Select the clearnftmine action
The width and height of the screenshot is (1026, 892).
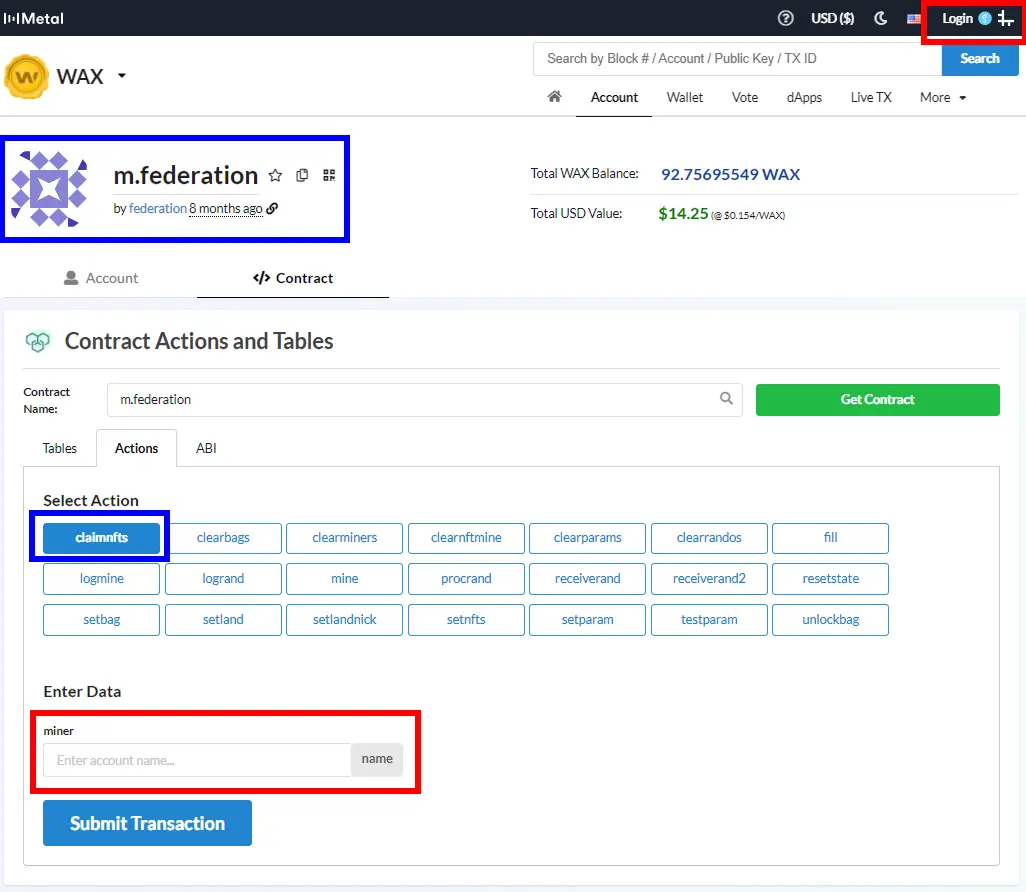pos(466,538)
